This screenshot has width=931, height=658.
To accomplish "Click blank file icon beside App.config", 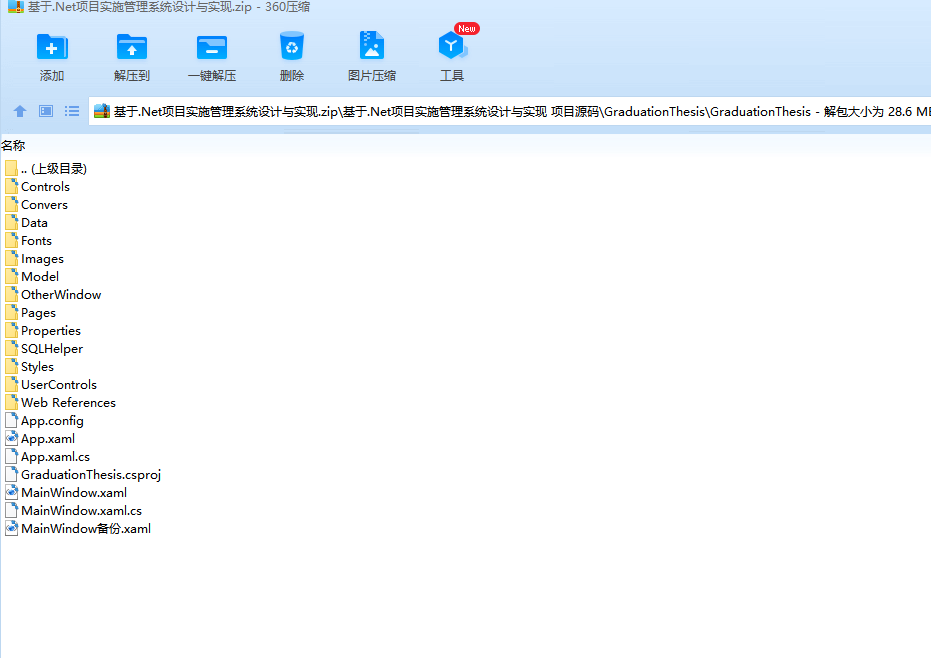I will (x=11, y=420).
